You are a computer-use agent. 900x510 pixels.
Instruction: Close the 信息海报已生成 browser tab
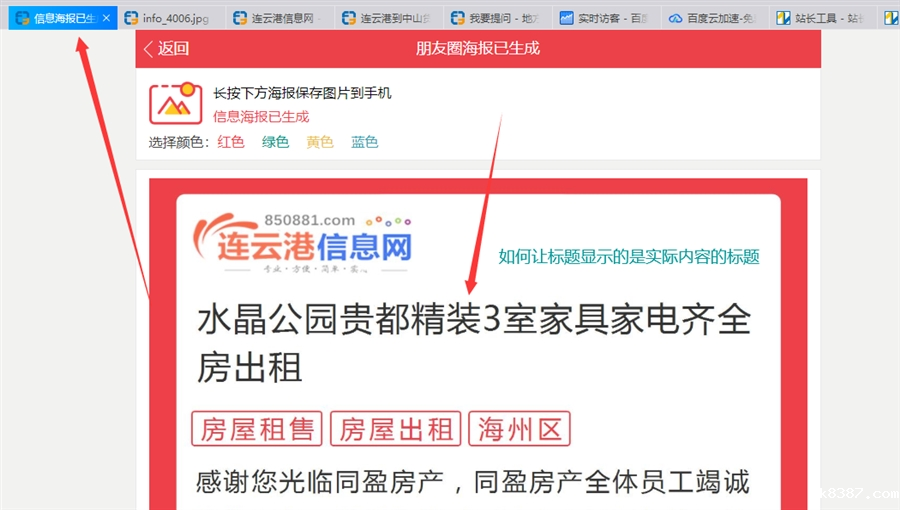point(106,18)
